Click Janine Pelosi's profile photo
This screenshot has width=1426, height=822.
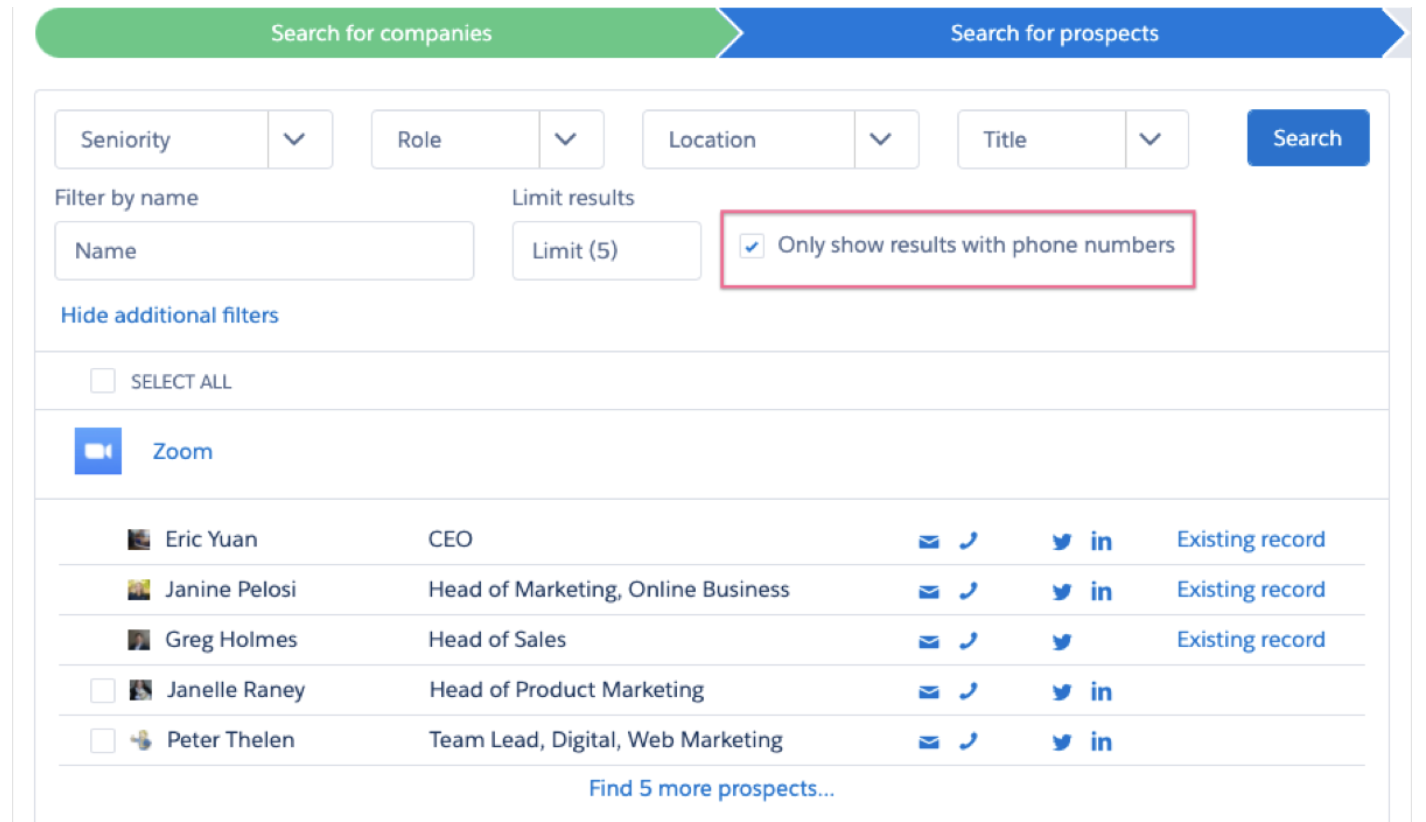pos(139,590)
